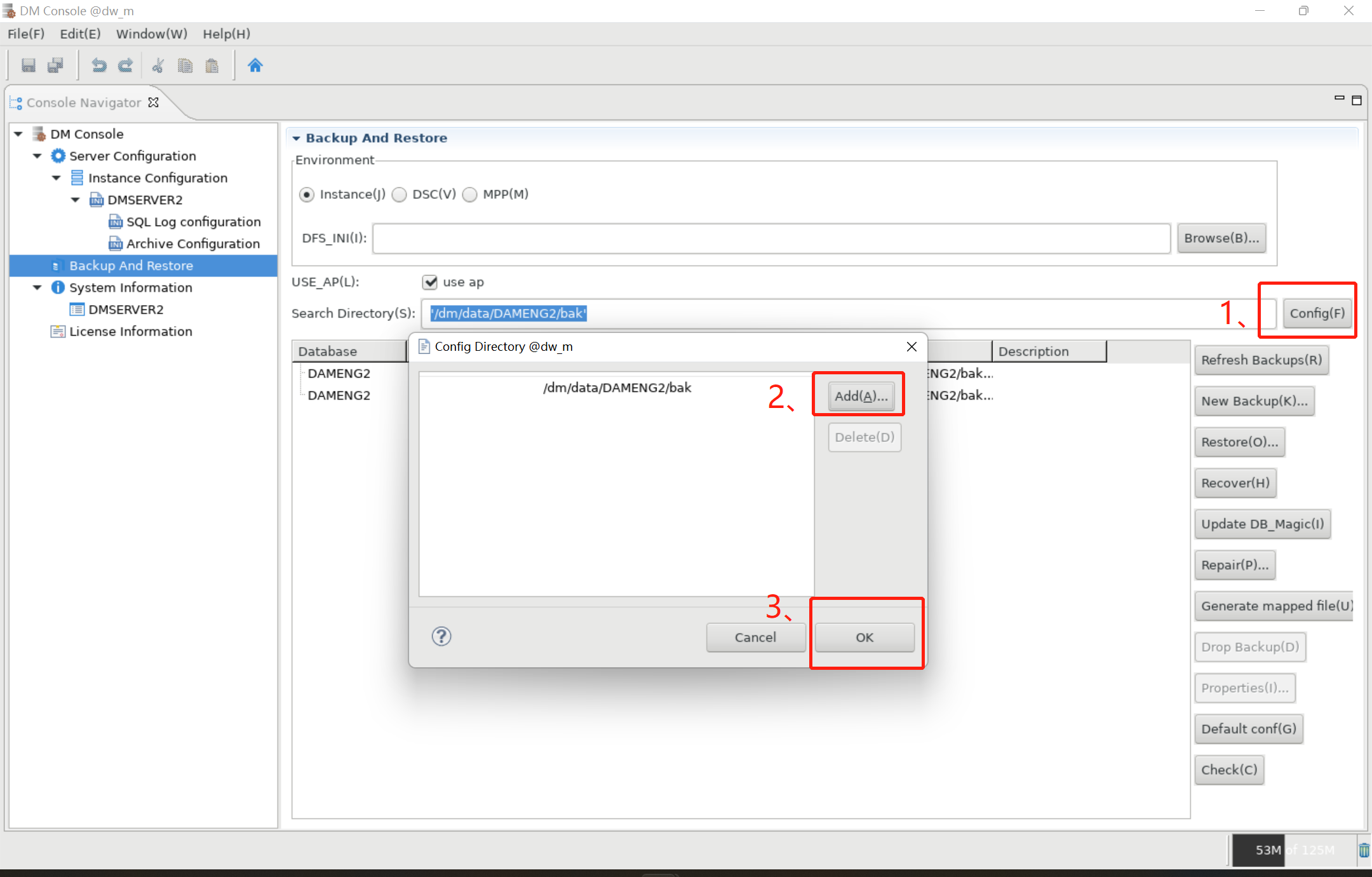Select the MPP(M) radio button
The image size is (1372, 877).
pos(470,194)
